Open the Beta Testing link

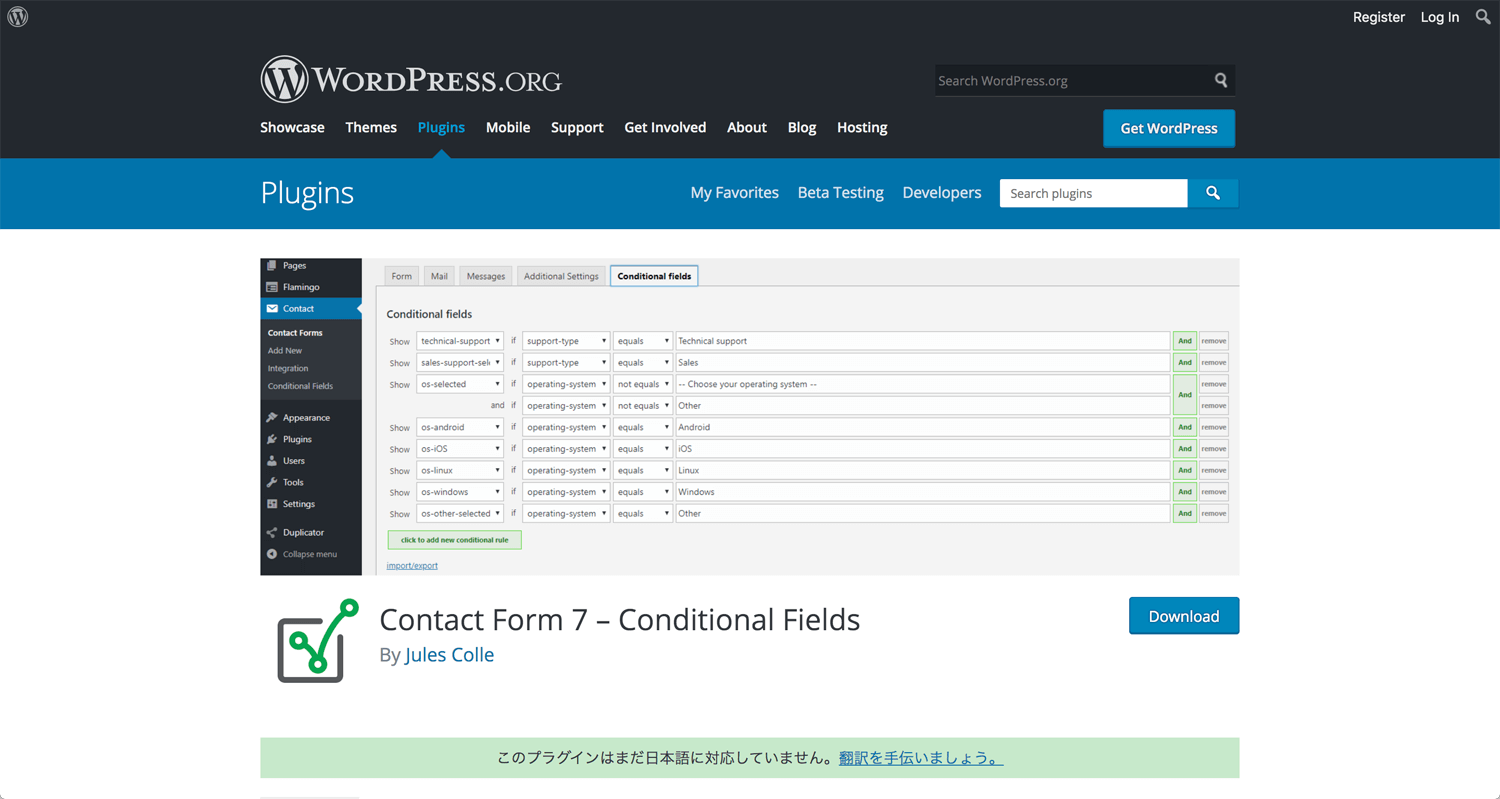click(x=841, y=193)
